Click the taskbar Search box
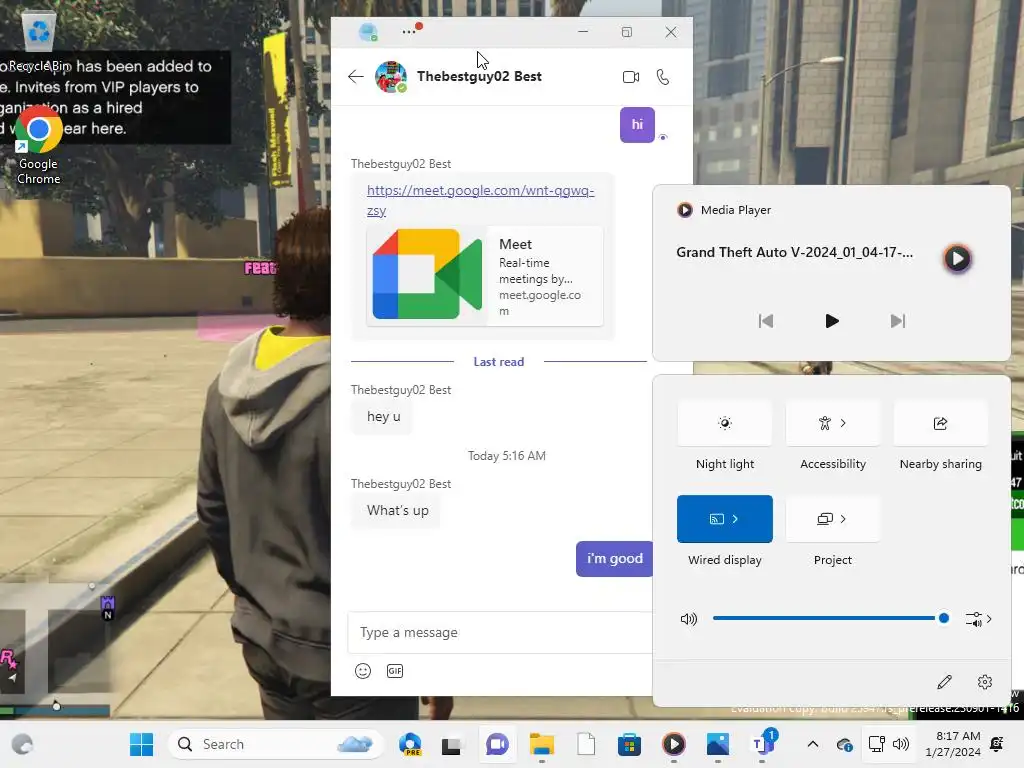1024x768 pixels. point(276,744)
